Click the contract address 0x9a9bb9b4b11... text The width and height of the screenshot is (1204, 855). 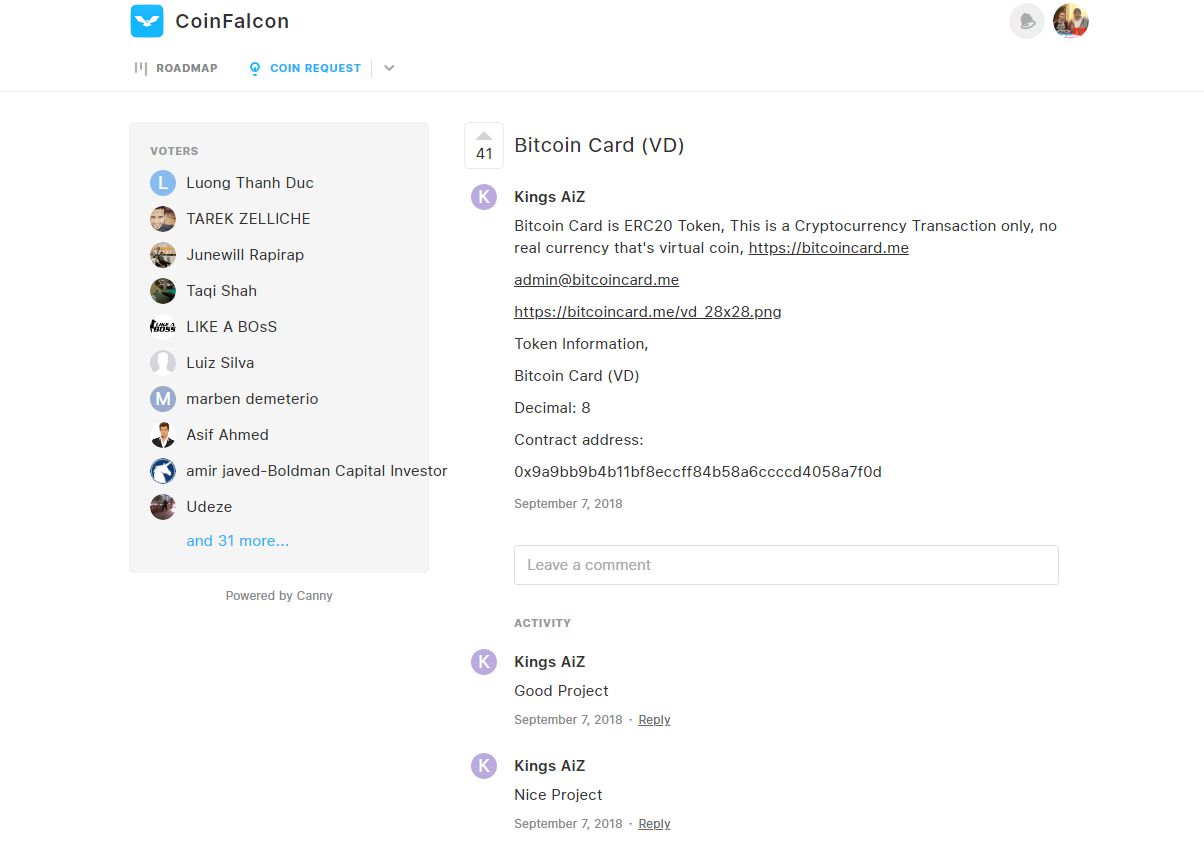698,472
